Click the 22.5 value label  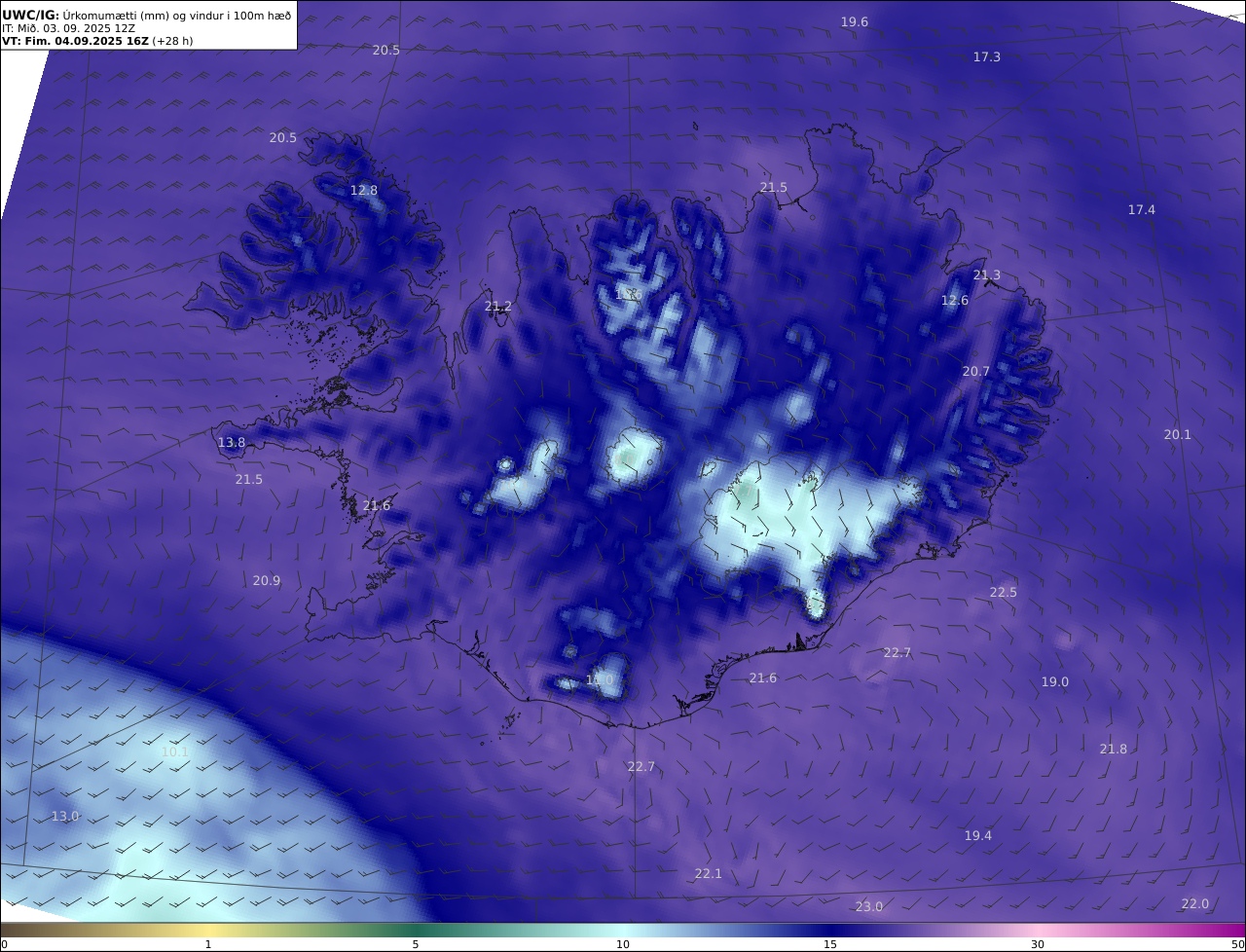pos(1004,593)
